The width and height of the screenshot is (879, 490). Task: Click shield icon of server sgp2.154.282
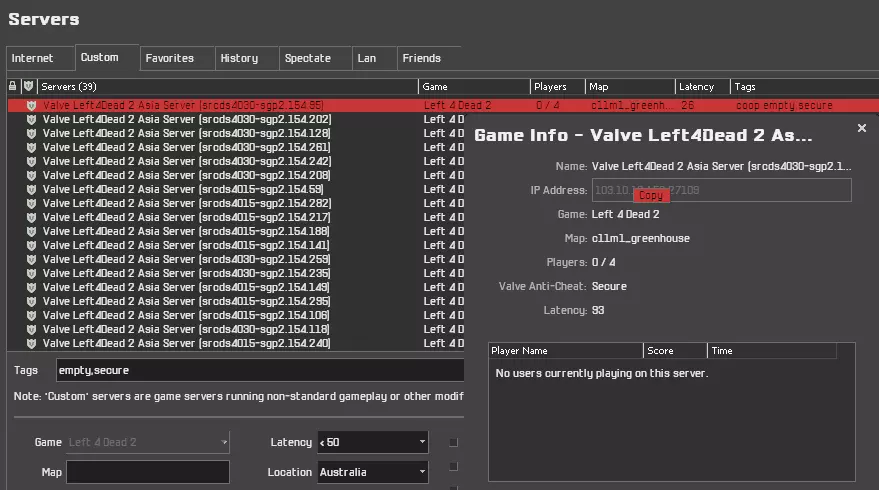pos(31,204)
